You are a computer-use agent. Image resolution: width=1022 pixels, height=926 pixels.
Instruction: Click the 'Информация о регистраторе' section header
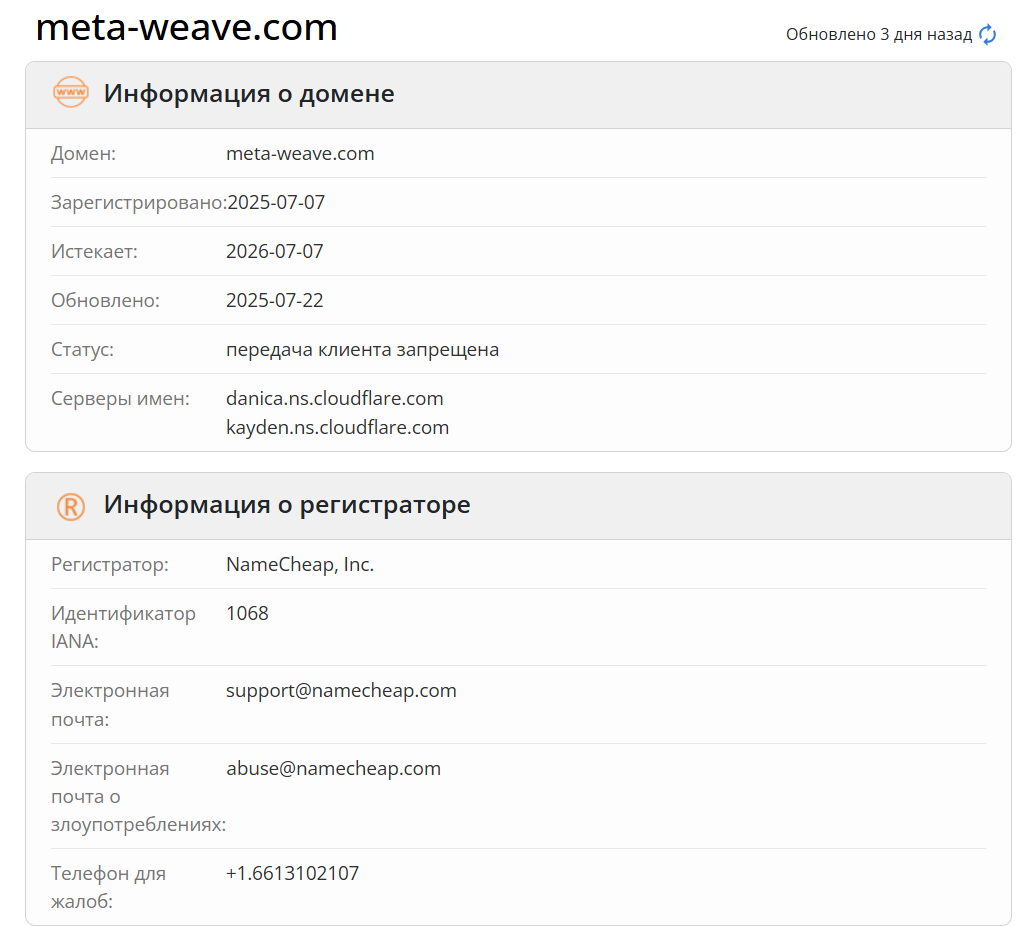tap(287, 505)
